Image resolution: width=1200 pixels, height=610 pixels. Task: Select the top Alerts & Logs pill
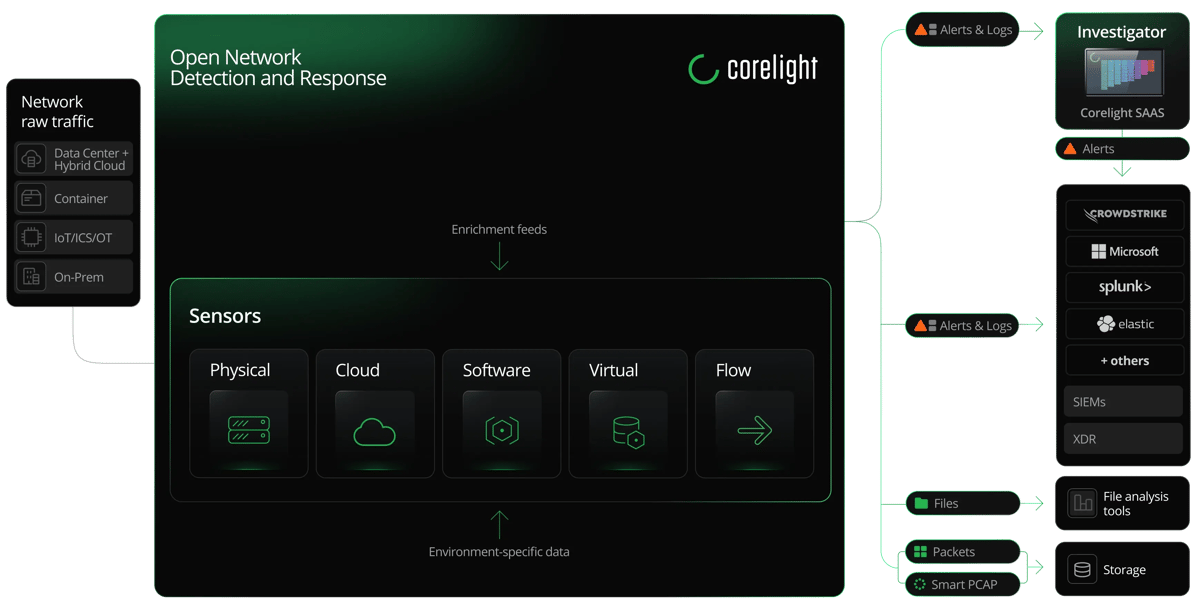coord(962,30)
